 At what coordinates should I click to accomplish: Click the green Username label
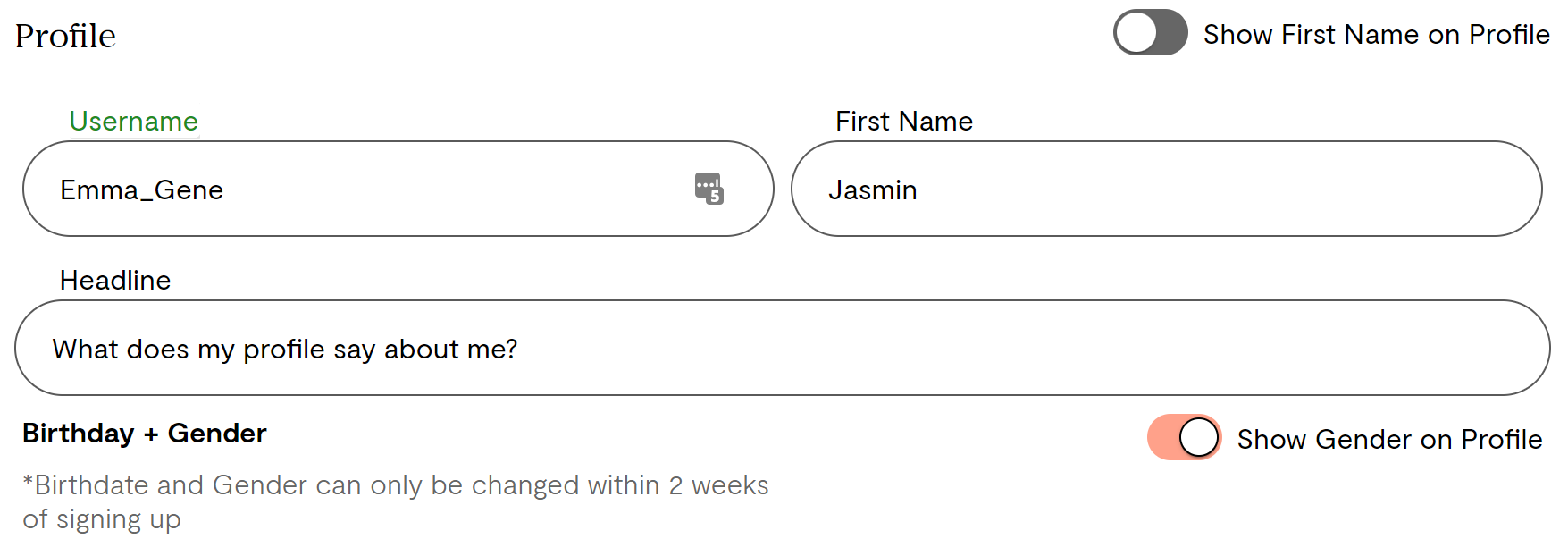(x=133, y=121)
